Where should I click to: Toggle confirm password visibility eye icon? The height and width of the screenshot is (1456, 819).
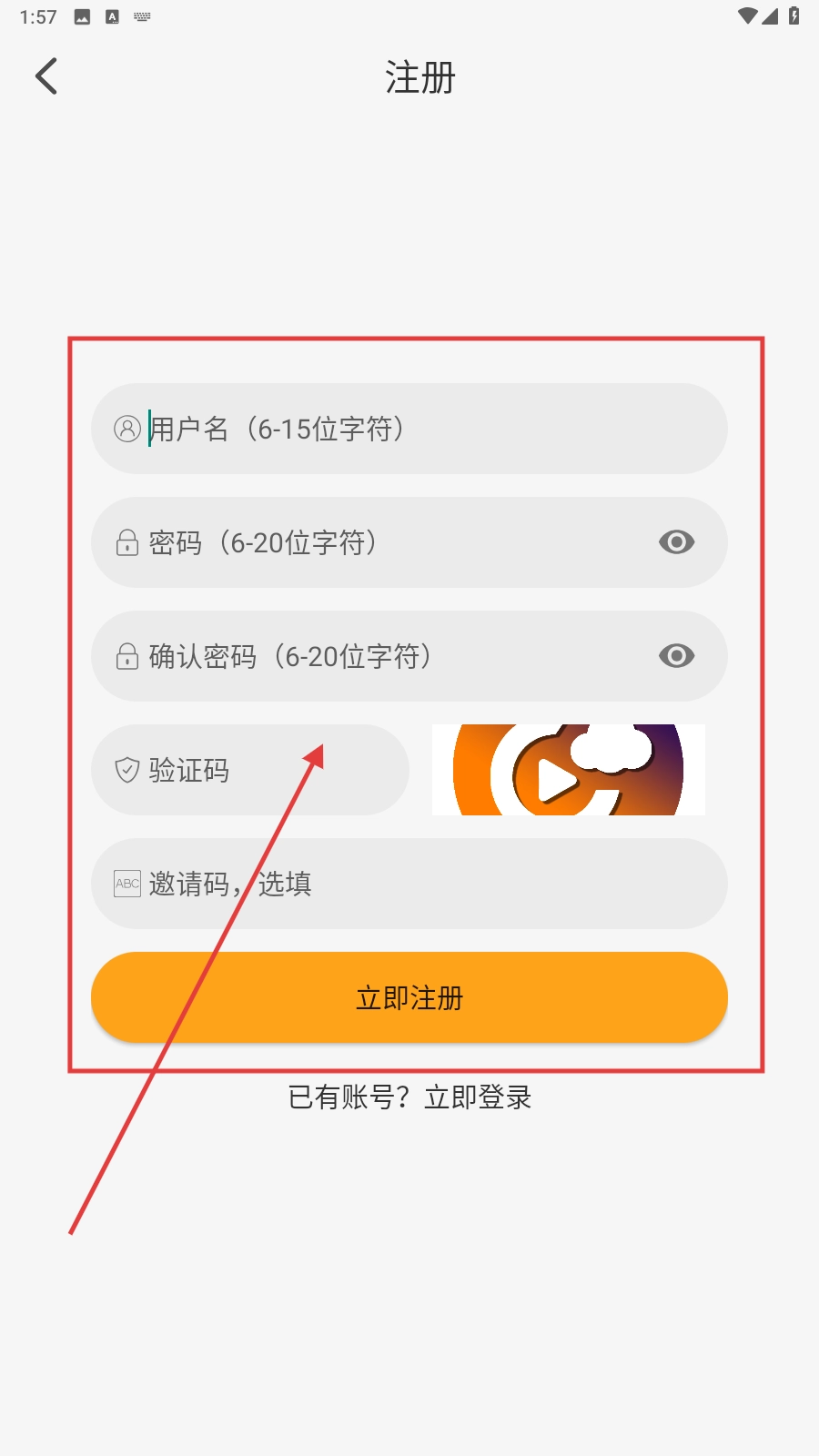(x=676, y=656)
